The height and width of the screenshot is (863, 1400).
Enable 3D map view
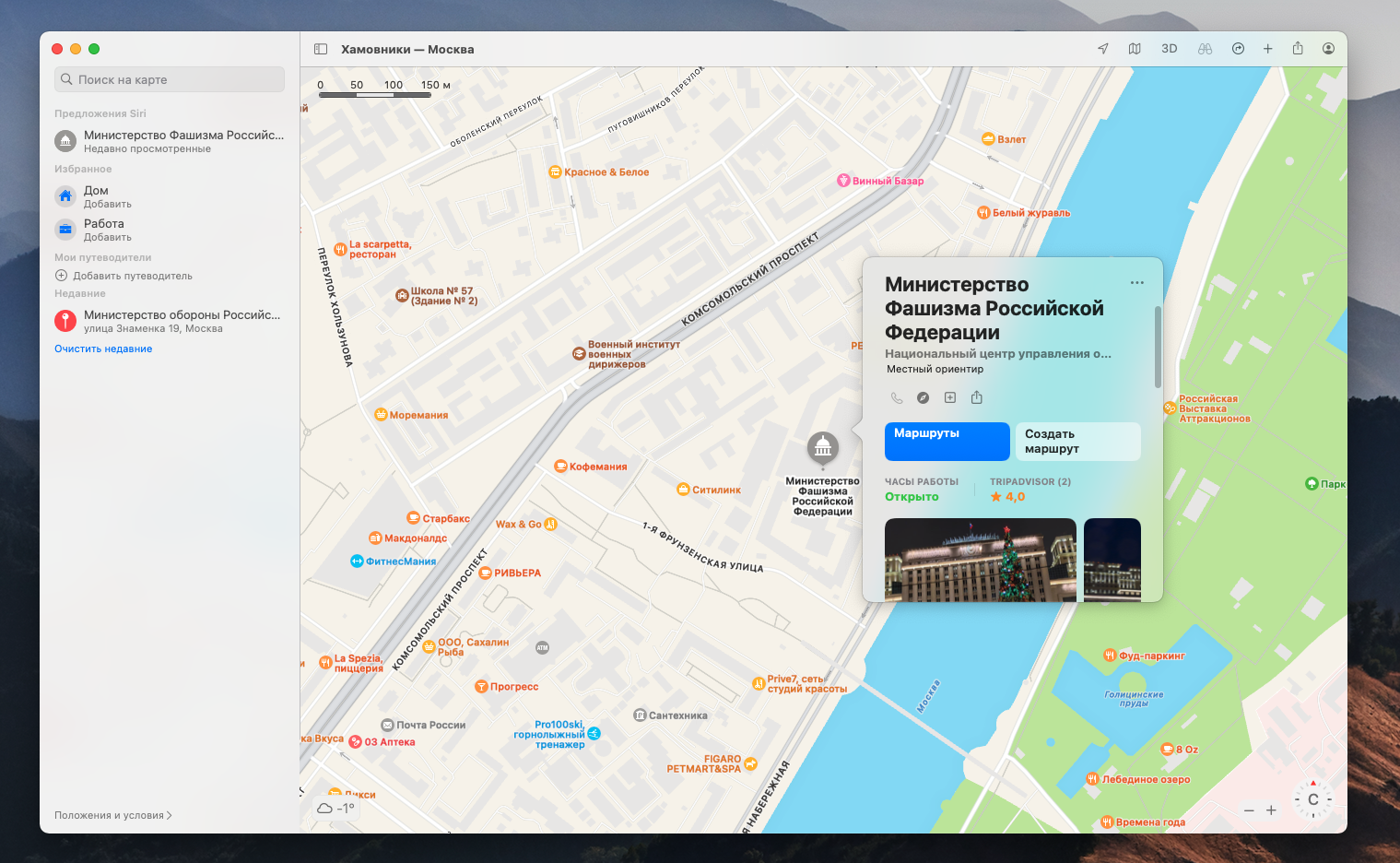pyautogui.click(x=1169, y=49)
